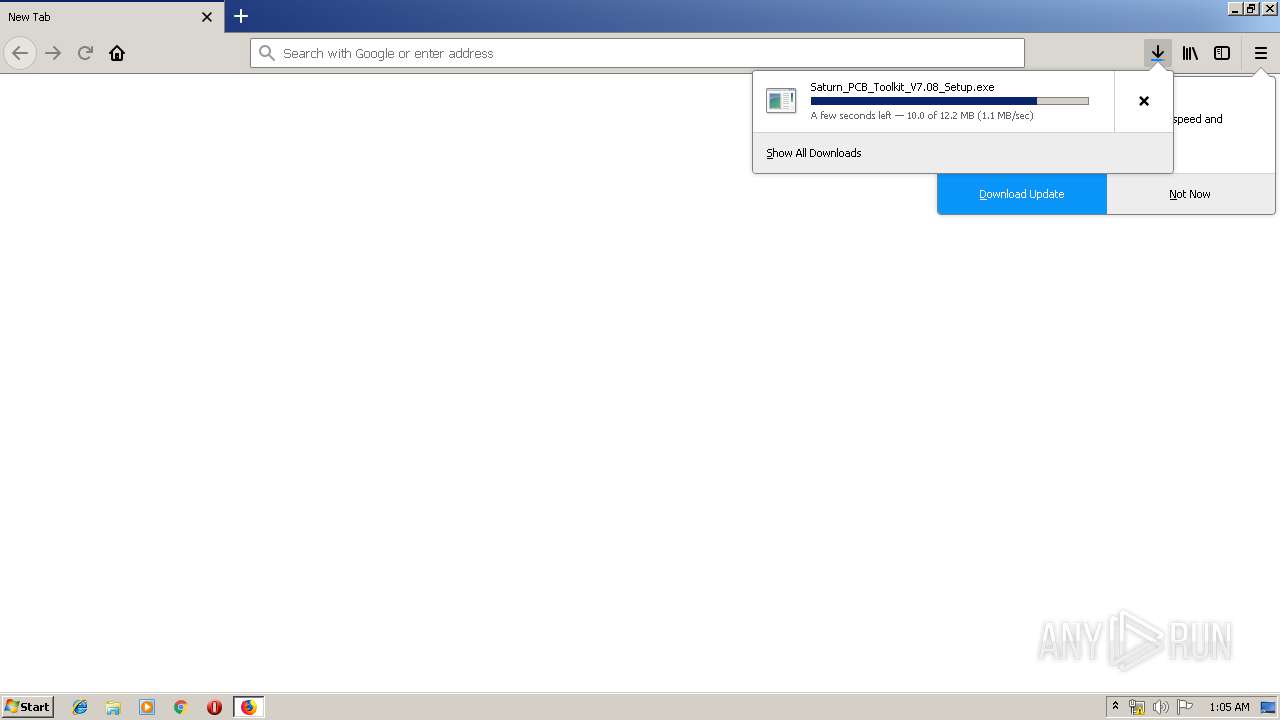1280x720 pixels.
Task: Open Action Center flag icon
Action: pos(1185,707)
